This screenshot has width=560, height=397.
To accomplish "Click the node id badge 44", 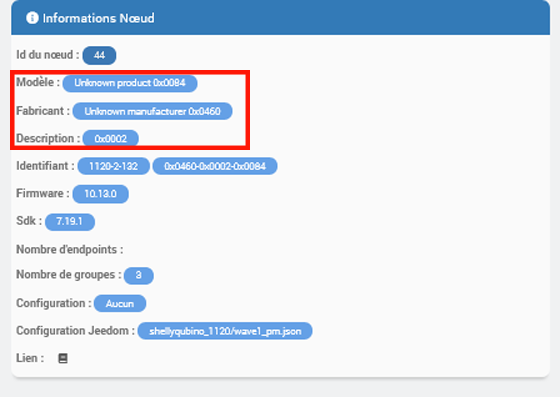I will coord(99,55).
